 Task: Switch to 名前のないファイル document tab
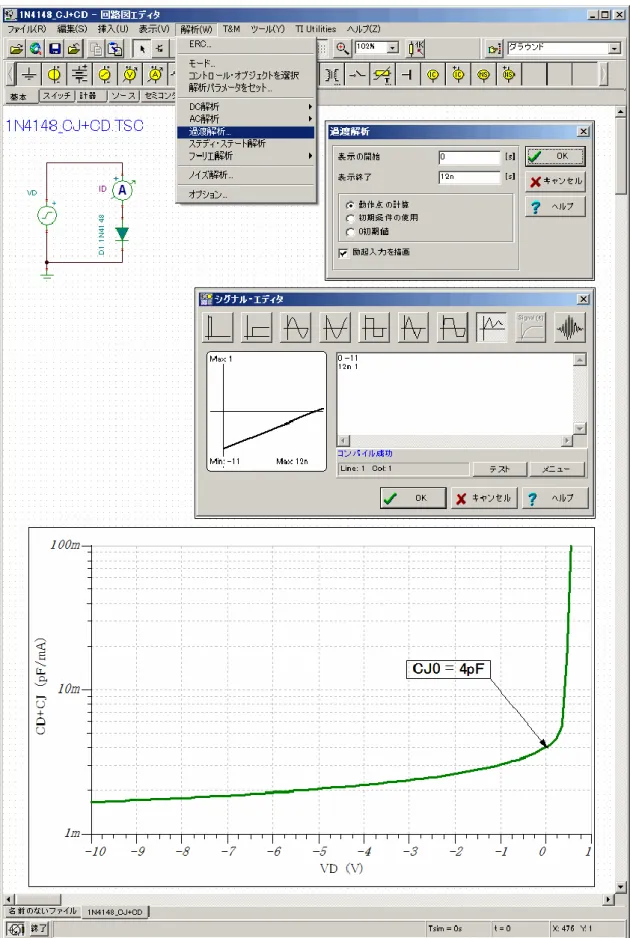pyautogui.click(x=42, y=911)
